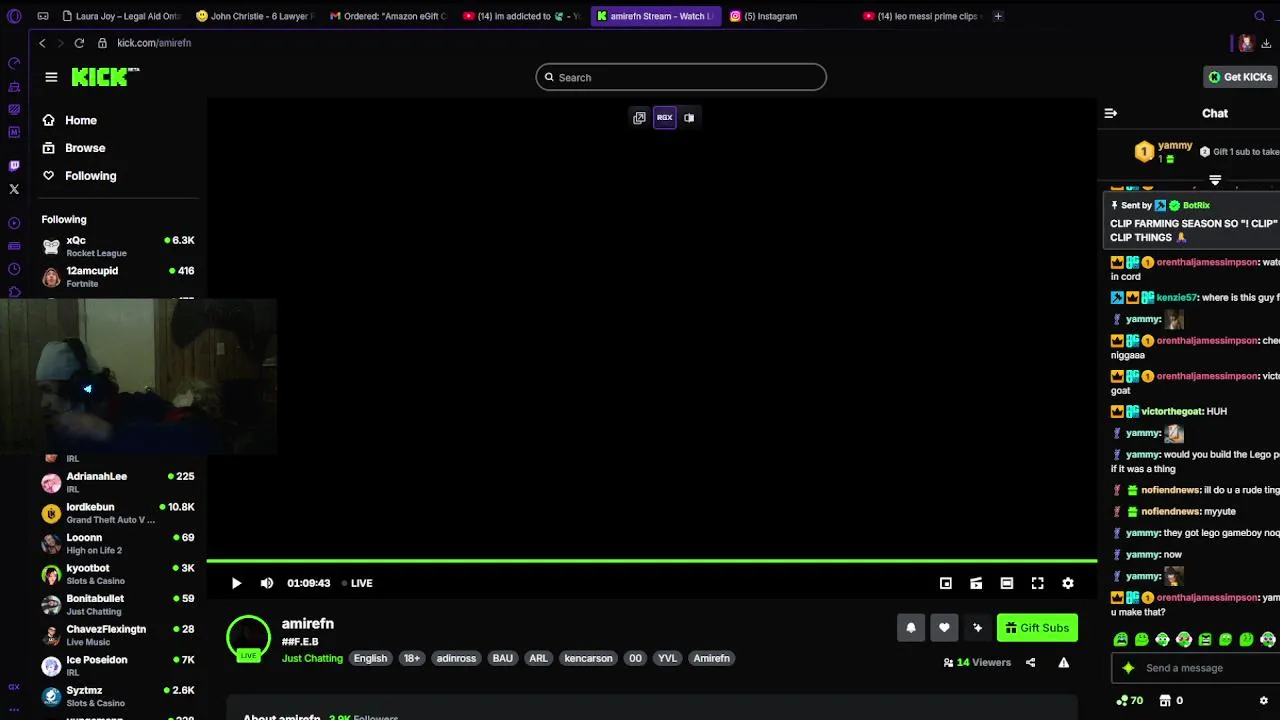Click the amirefn avatar
The width and height of the screenshot is (1280, 720).
[x=248, y=639]
